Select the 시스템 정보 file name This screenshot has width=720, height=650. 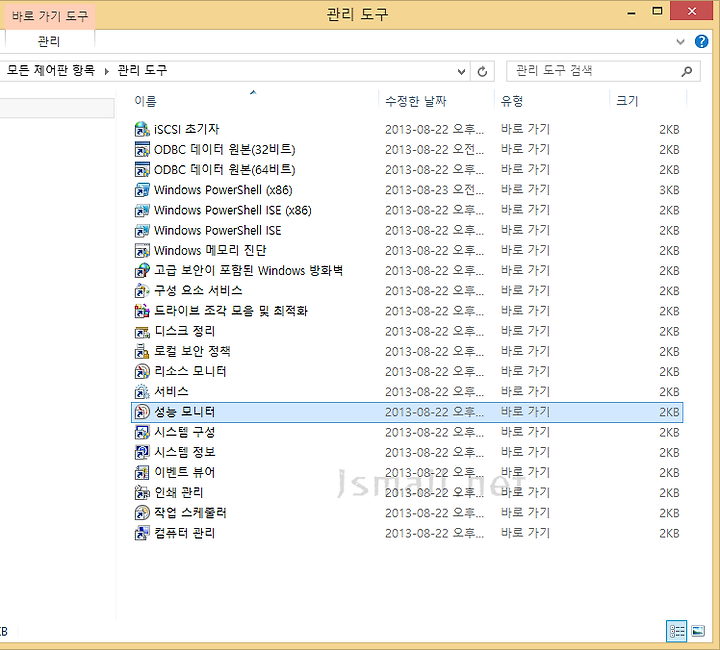pos(185,452)
